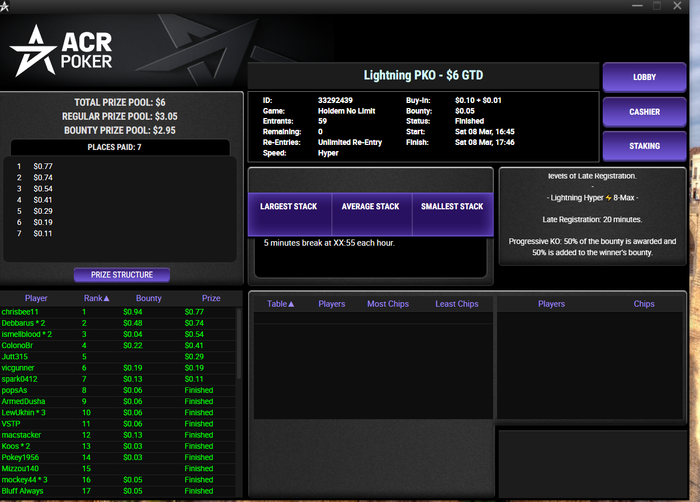Select the Average Stack tab

click(371, 213)
